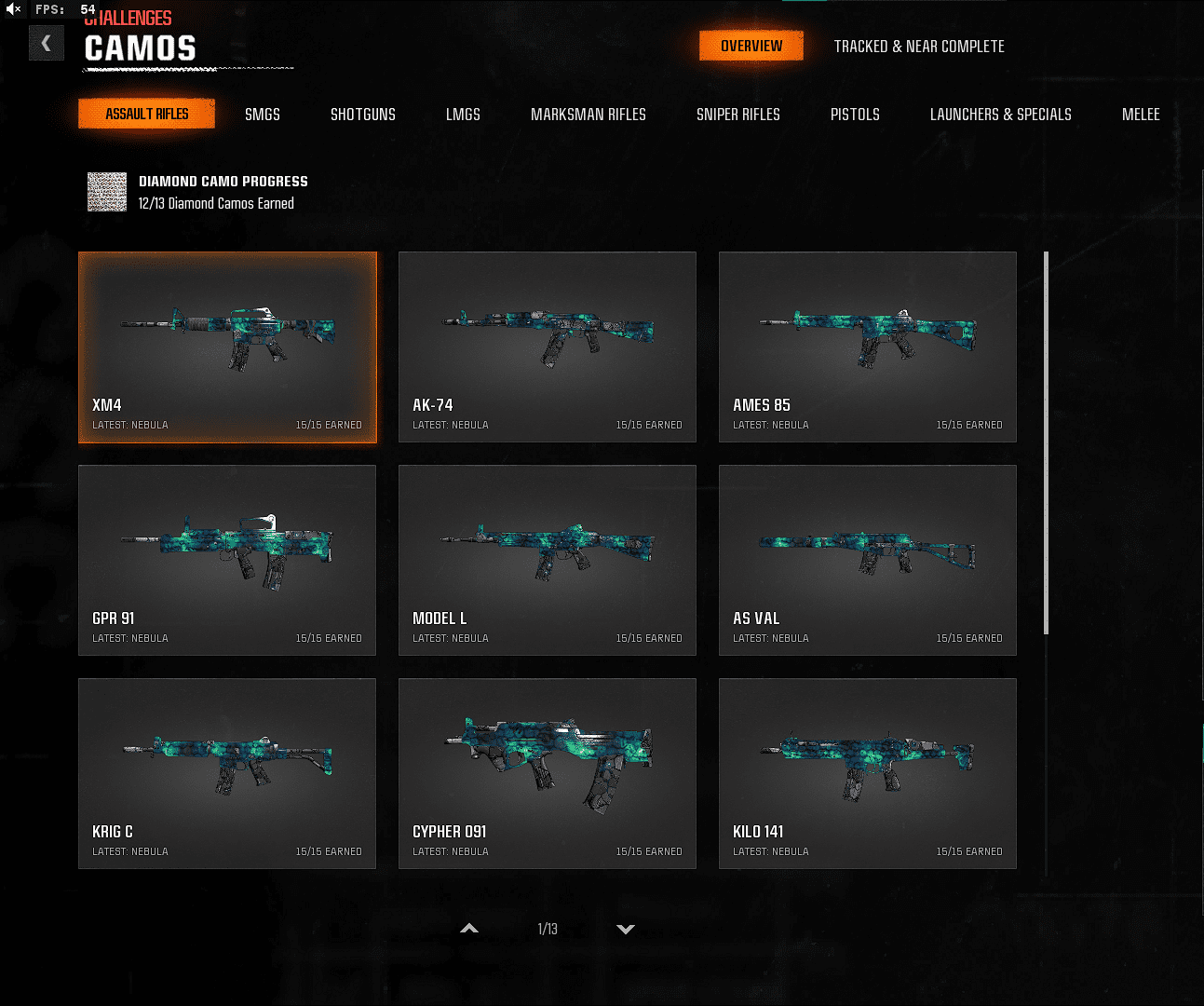Open the Shotguns category tab

[x=362, y=115]
